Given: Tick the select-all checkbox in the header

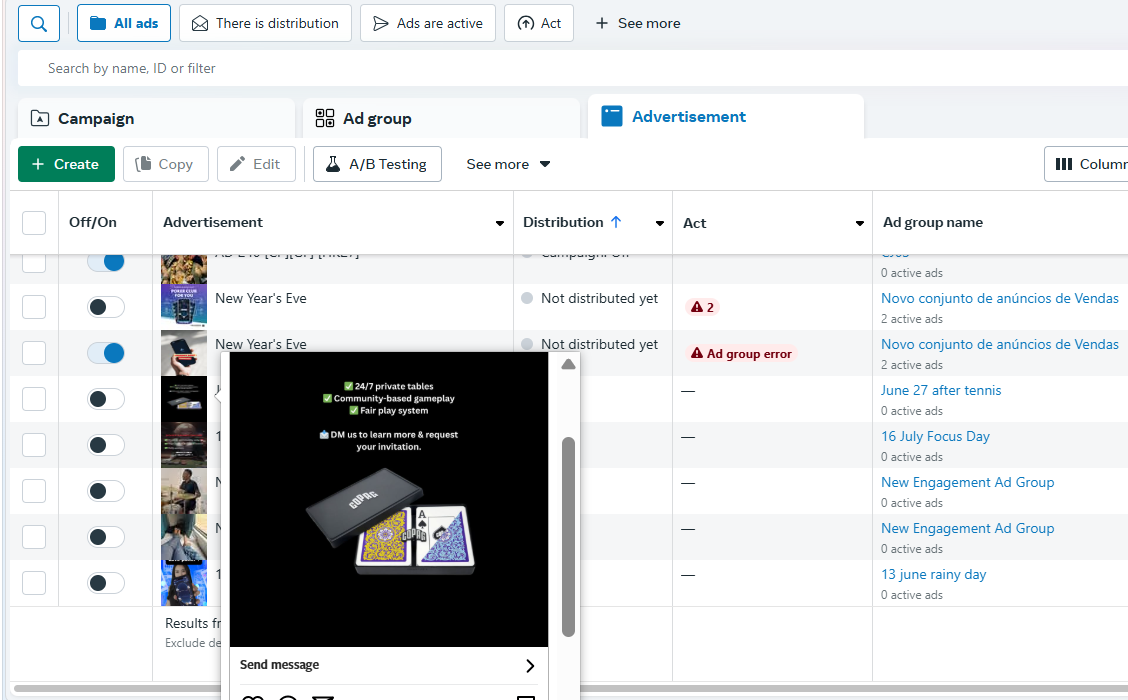Looking at the screenshot, I should click(34, 223).
